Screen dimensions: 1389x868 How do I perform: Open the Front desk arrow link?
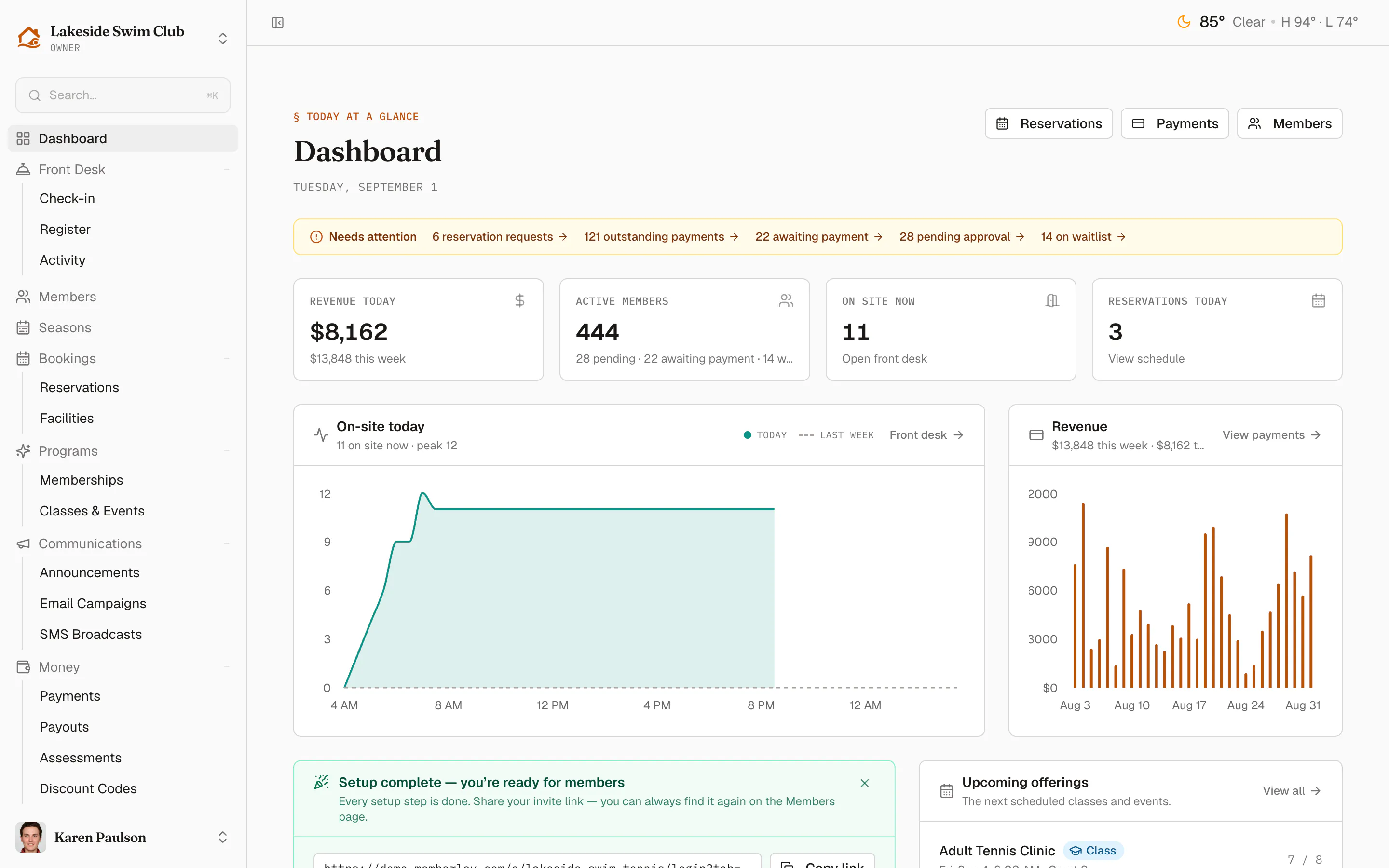click(926, 435)
